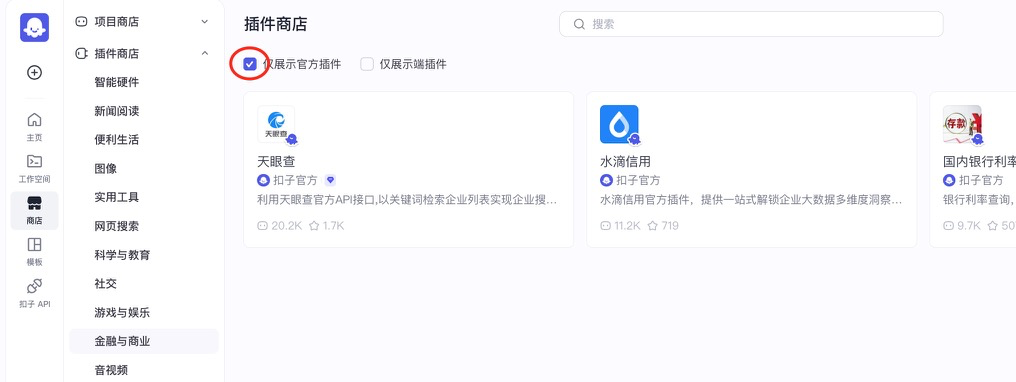Click the 扣子官方 avatar under 水滴信用
This screenshot has width=1016, height=382.
tap(606, 180)
